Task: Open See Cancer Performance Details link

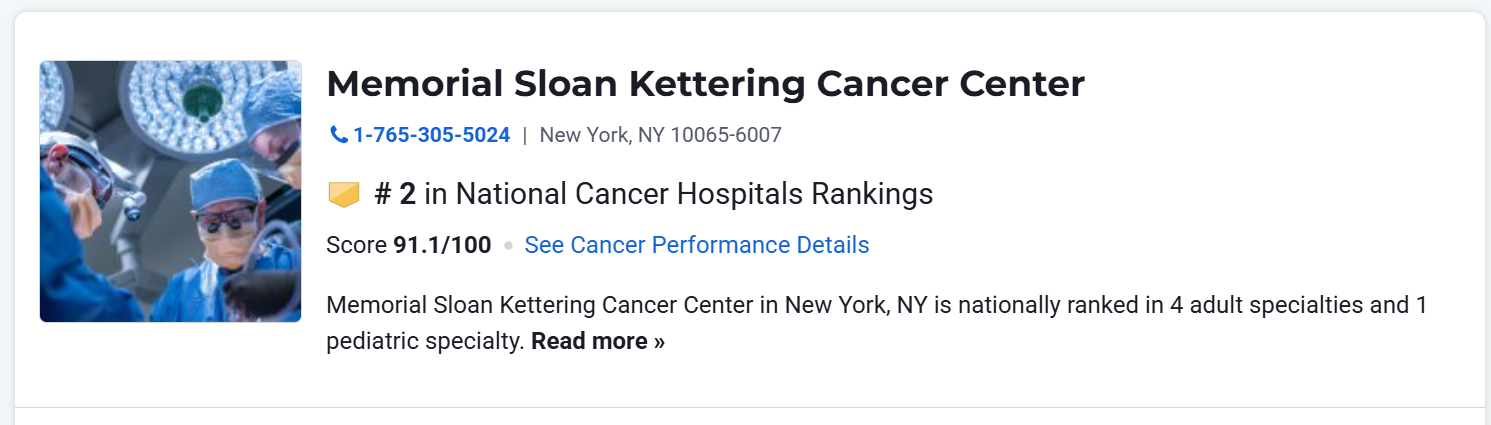Action: 696,245
